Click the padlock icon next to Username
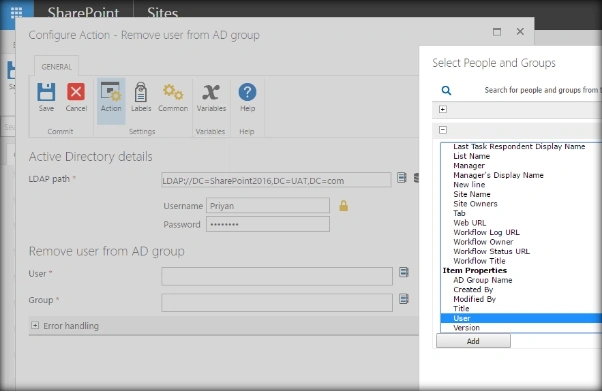The width and height of the screenshot is (602, 392). 344,206
